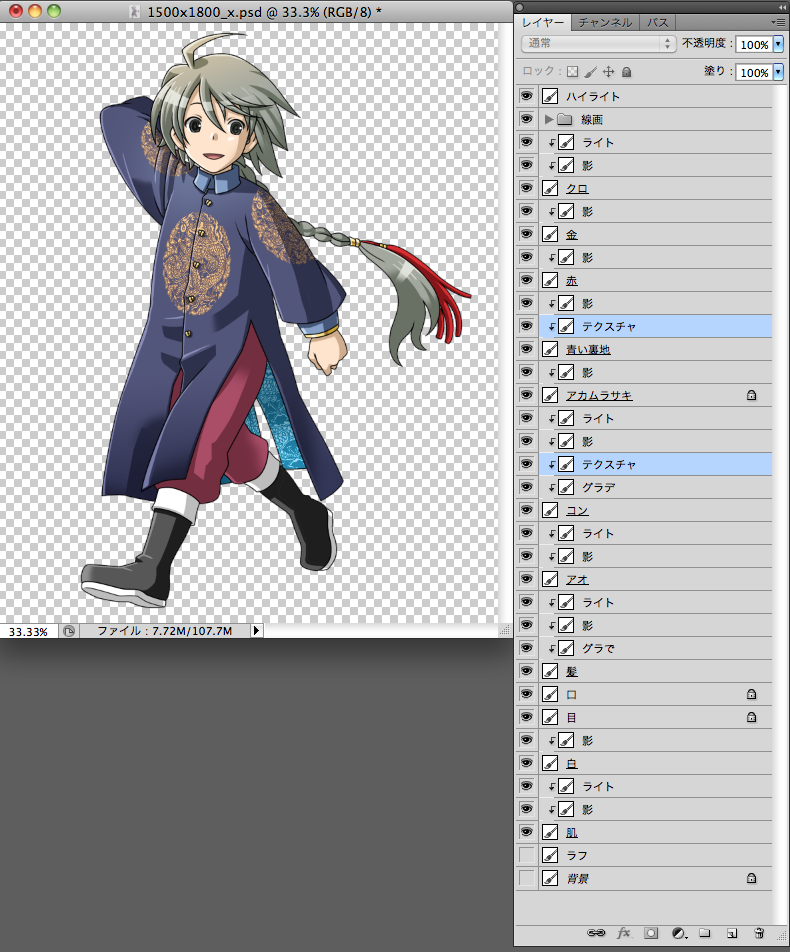Viewport: 790px width, 952px height.
Task: Click the 肌 layer thumbnail
Action: [550, 832]
